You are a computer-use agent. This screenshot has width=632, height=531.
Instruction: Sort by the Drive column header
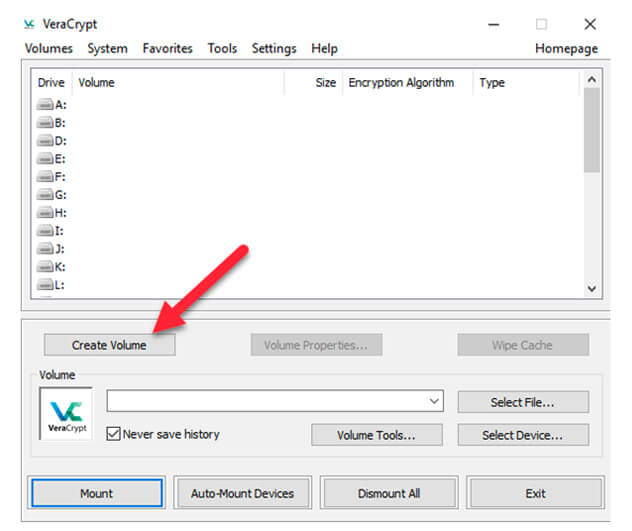point(51,83)
